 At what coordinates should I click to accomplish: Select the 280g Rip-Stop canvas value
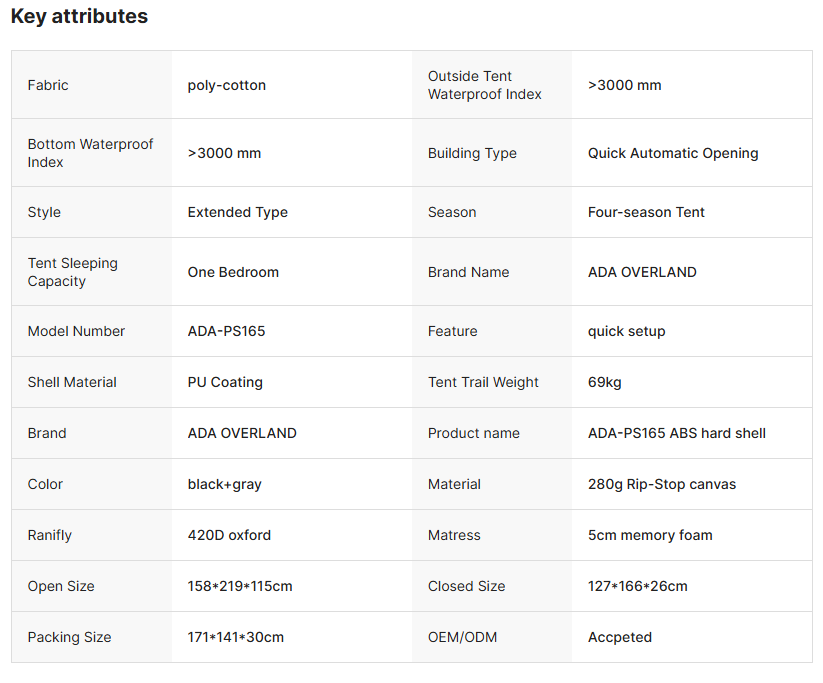click(662, 484)
